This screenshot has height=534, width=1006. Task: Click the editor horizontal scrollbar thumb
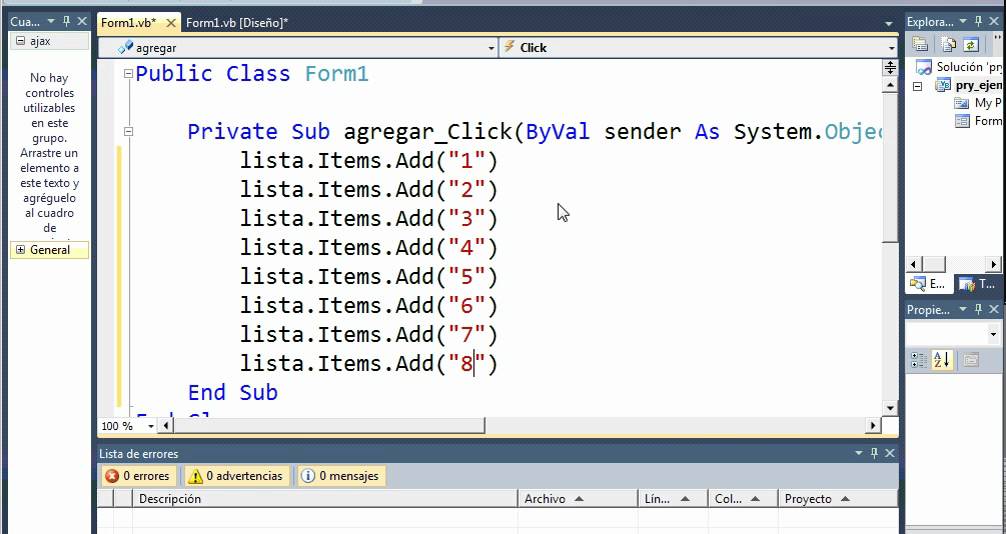click(329, 426)
